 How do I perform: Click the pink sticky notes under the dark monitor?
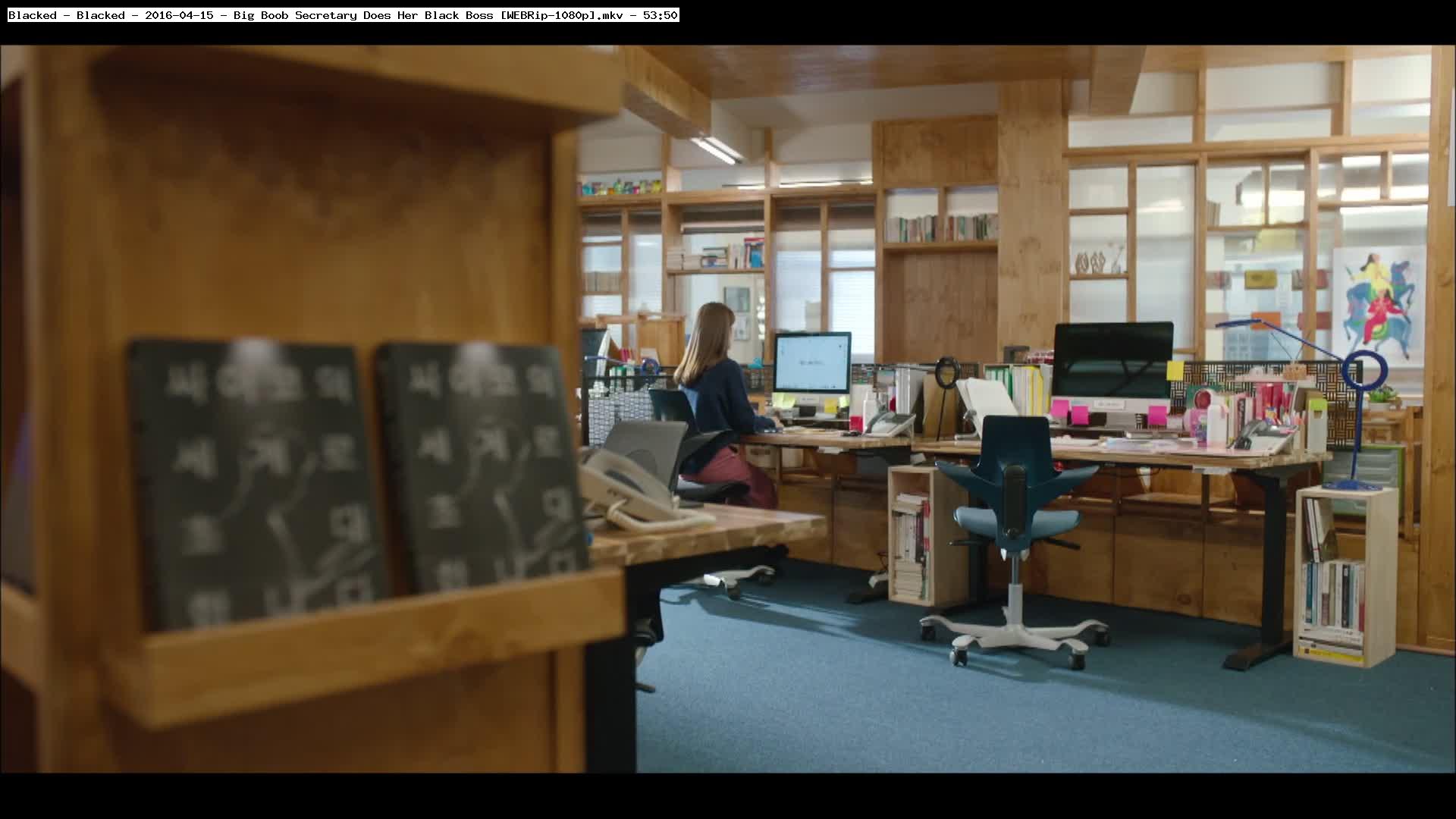(x=1079, y=414)
